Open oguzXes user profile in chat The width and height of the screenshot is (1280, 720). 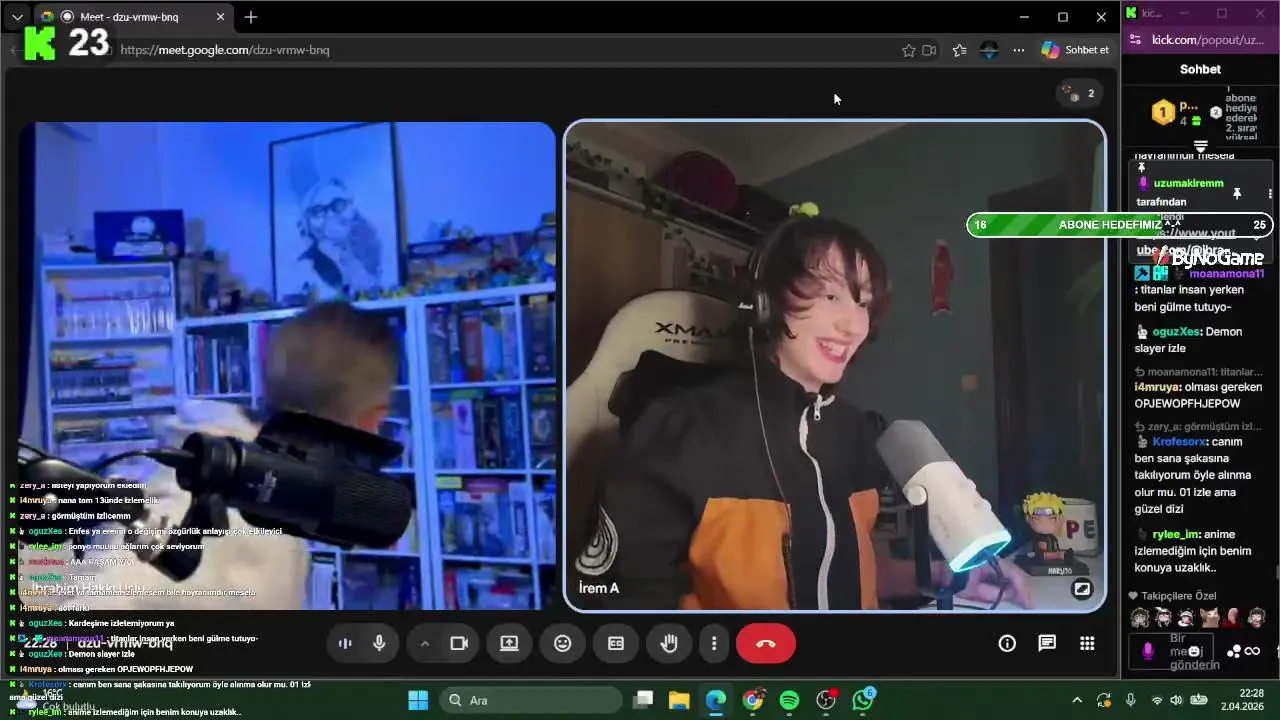1175,332
